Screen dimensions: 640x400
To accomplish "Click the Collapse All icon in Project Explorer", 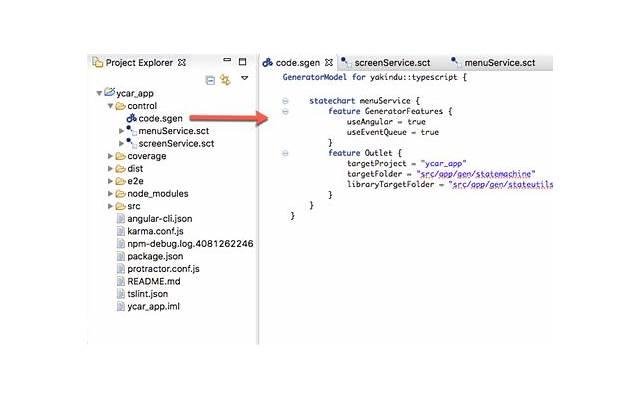I will point(210,79).
